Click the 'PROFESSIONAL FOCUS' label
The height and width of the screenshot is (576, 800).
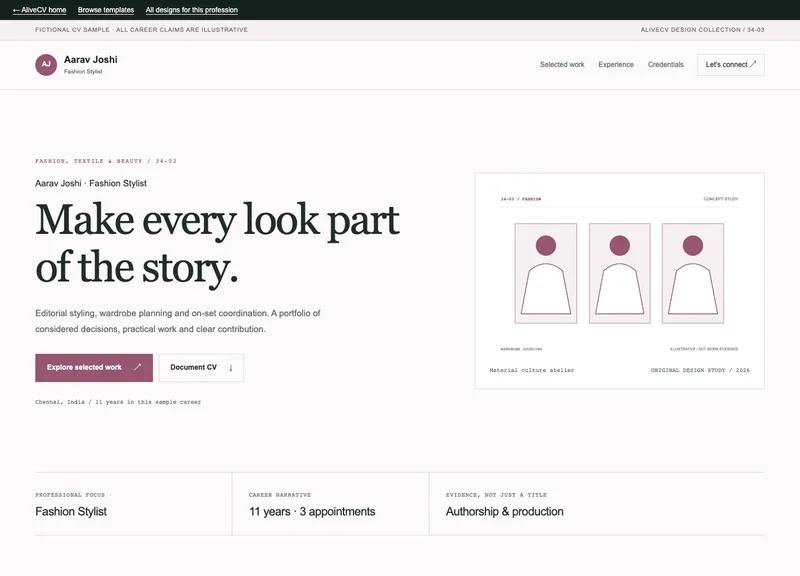[70, 495]
